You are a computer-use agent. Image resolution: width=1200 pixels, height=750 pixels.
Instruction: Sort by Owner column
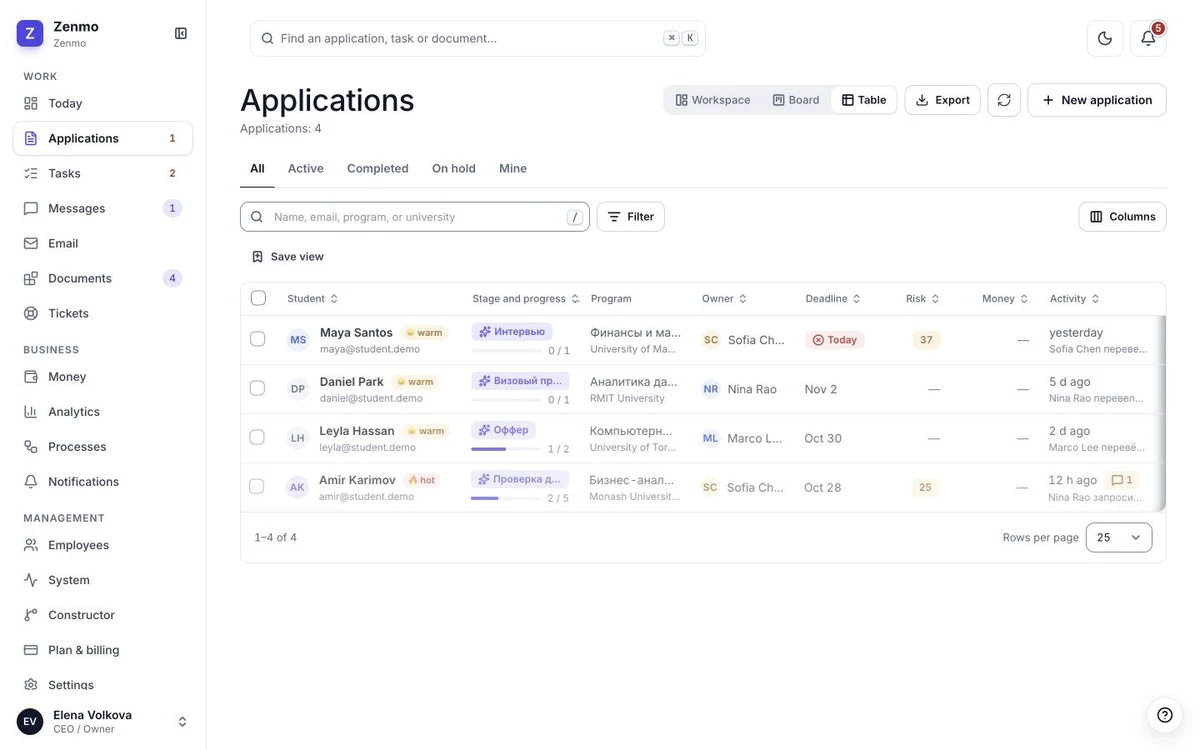(x=725, y=298)
